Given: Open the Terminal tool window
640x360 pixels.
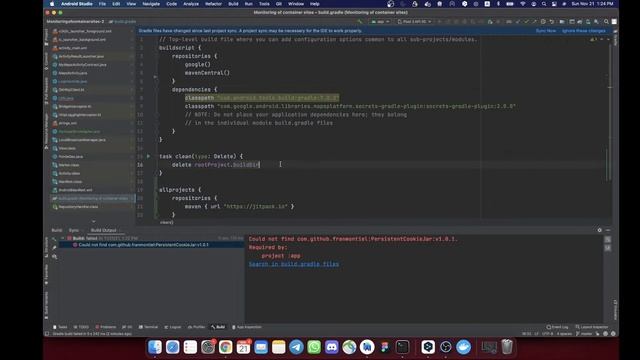Looking at the screenshot, I should point(148,327).
